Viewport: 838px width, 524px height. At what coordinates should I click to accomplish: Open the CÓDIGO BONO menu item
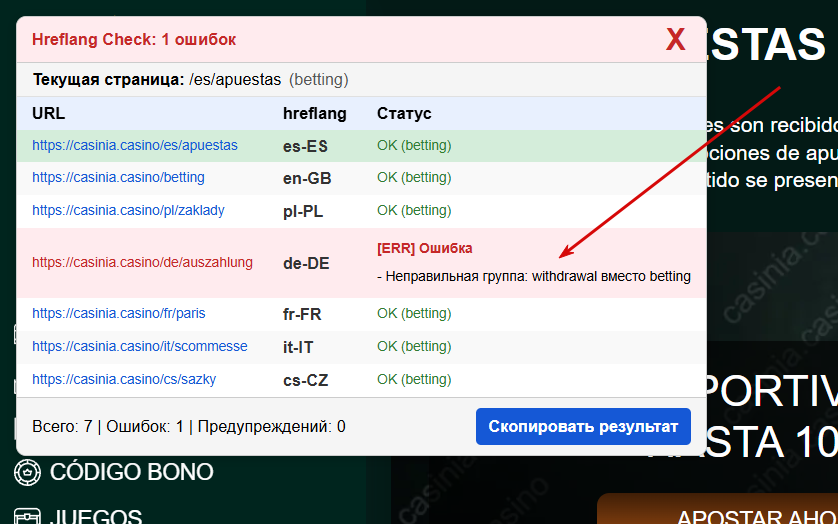pos(131,472)
